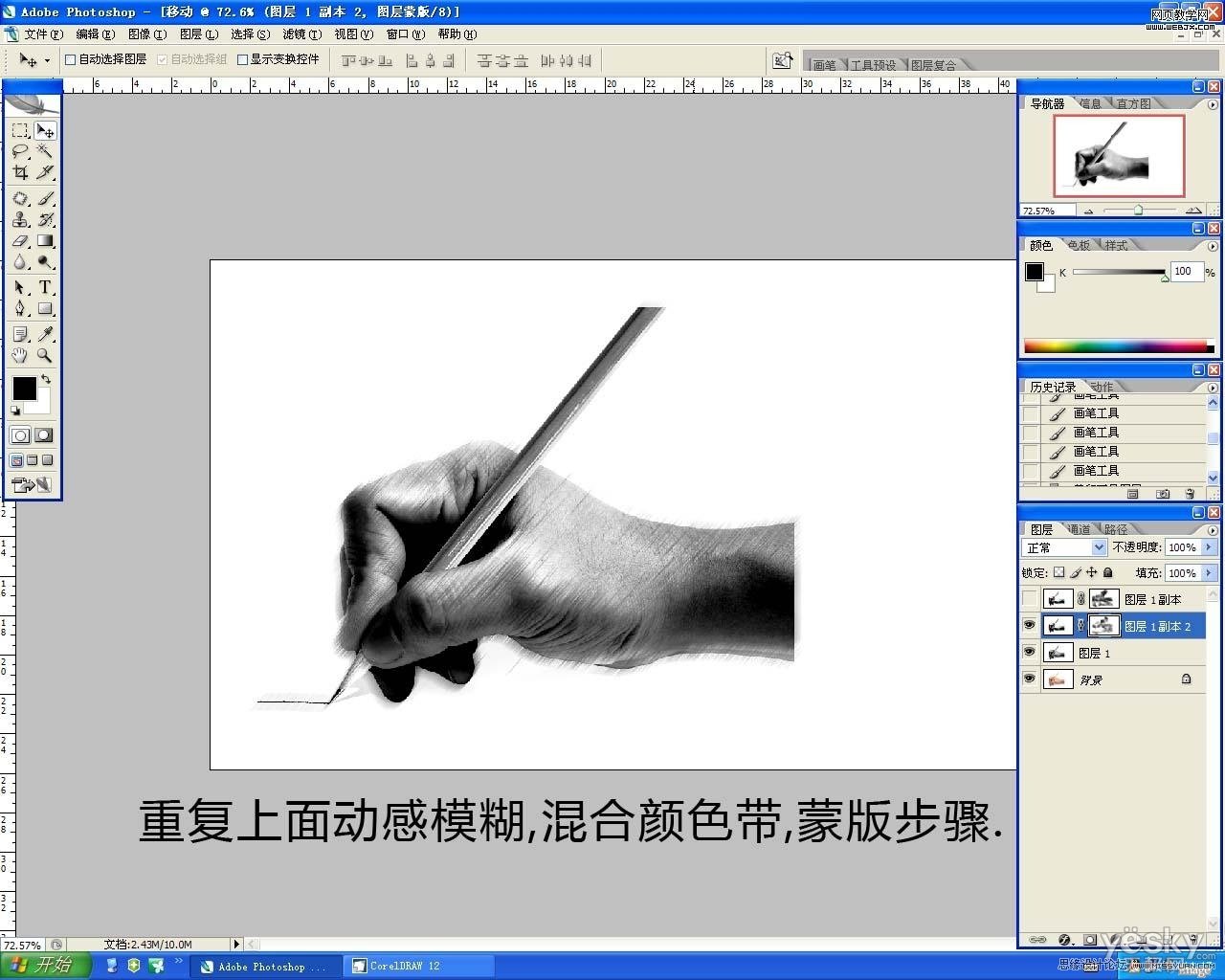Select the Eyedropper tool
This screenshot has width=1225, height=980.
click(45, 334)
